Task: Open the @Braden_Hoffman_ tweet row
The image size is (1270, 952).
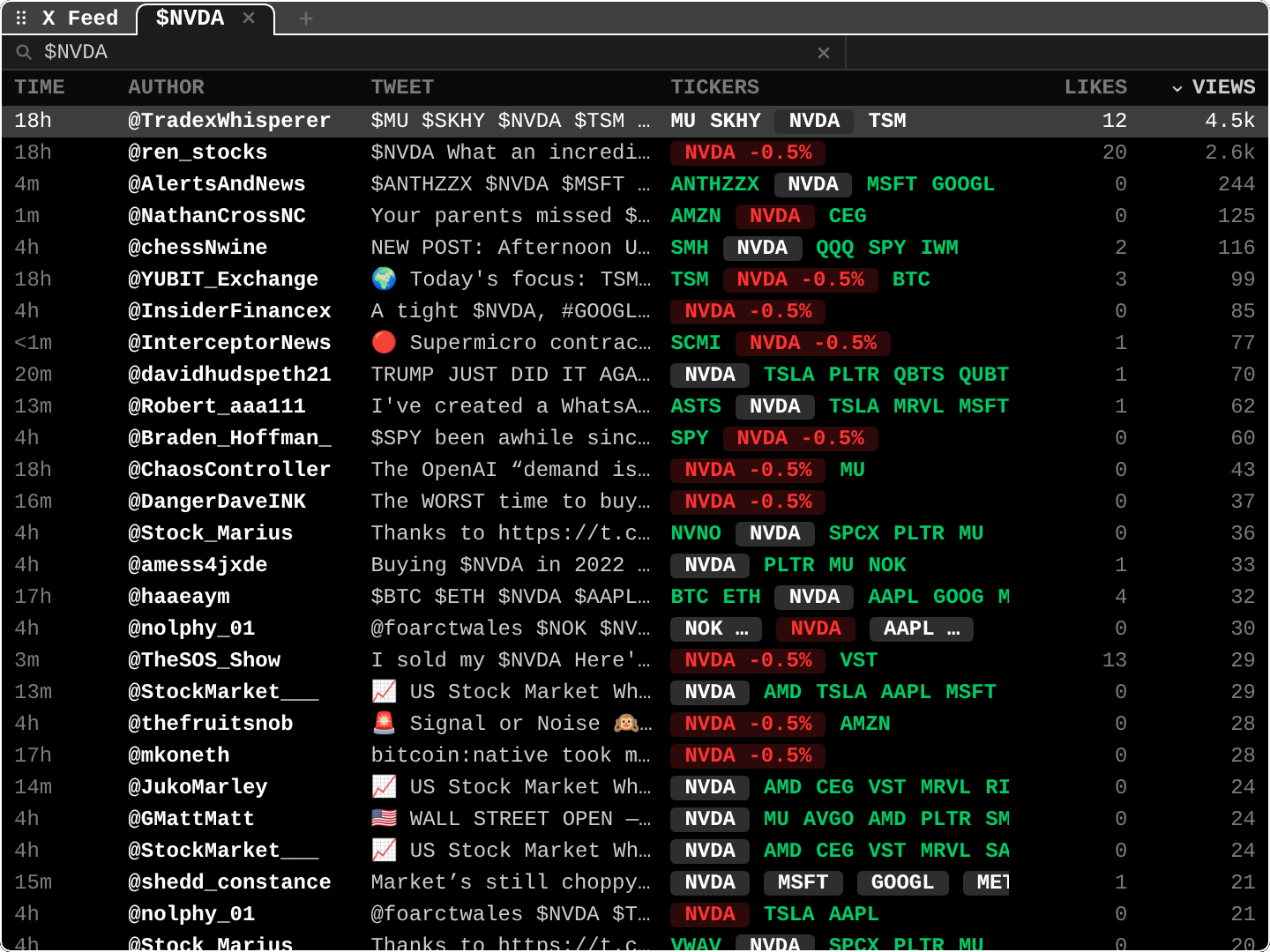Action: click(635, 438)
